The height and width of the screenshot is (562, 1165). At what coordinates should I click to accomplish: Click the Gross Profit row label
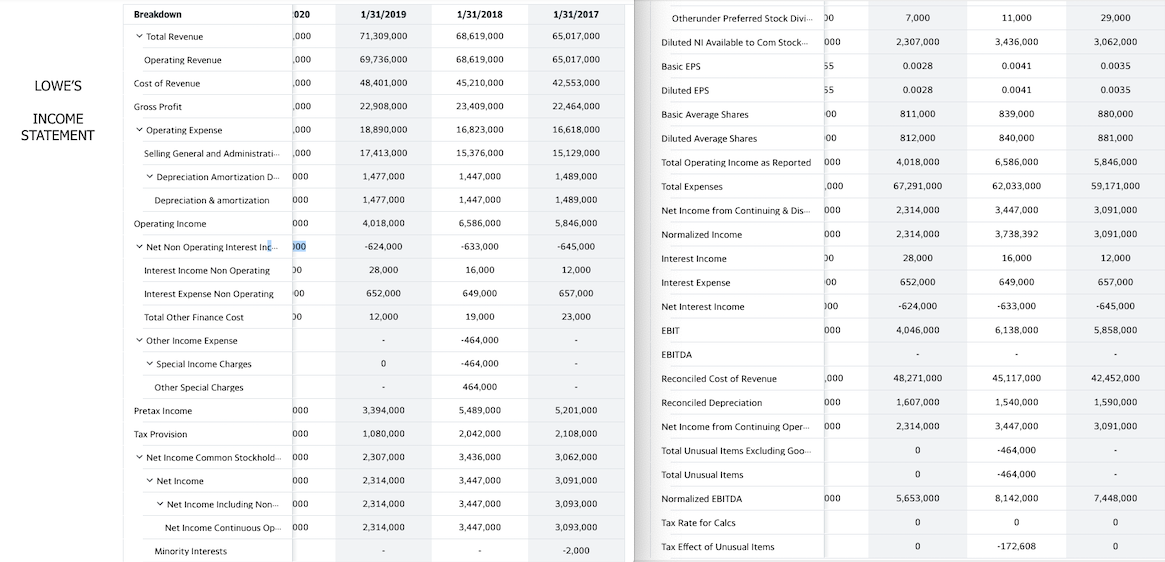tap(158, 107)
